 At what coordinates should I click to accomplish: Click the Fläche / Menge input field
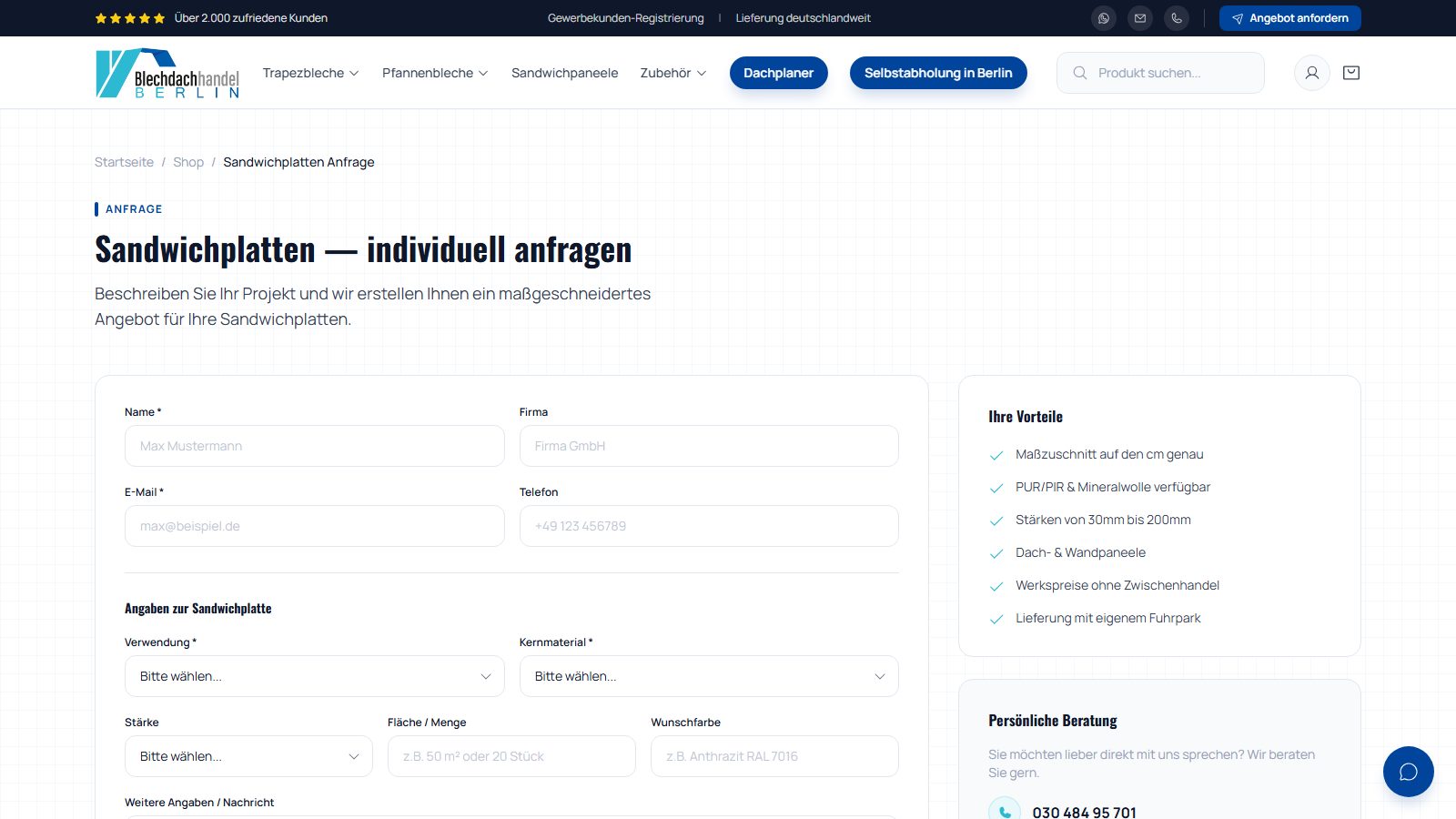point(511,756)
